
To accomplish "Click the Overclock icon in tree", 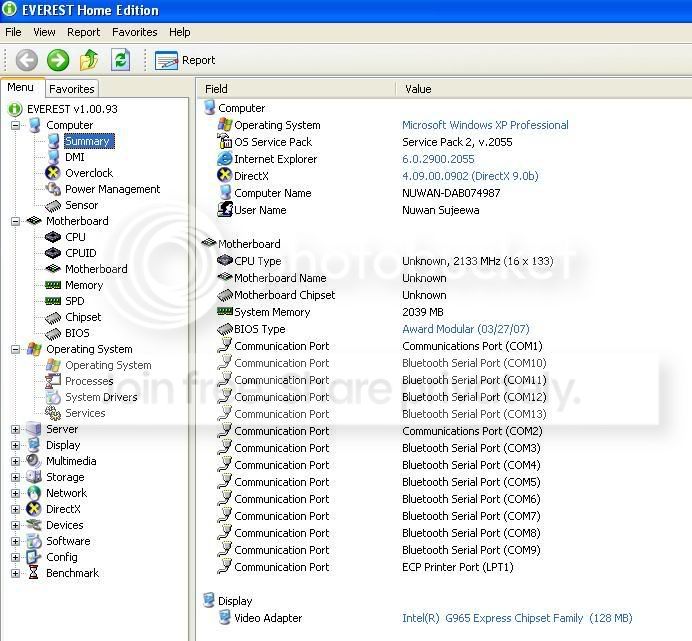I will (x=53, y=173).
